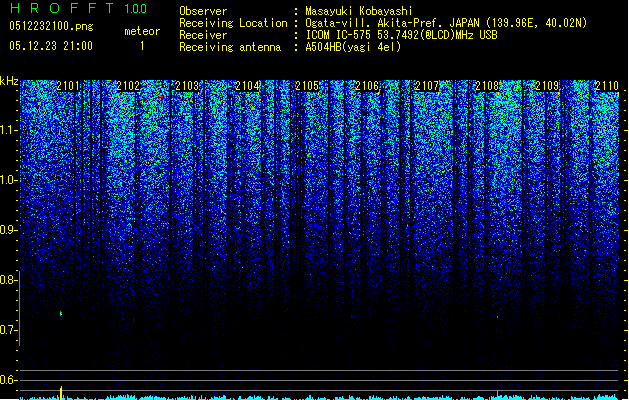The height and width of the screenshot is (400, 629).
Task: Click the Observer label
Action: click(203, 11)
